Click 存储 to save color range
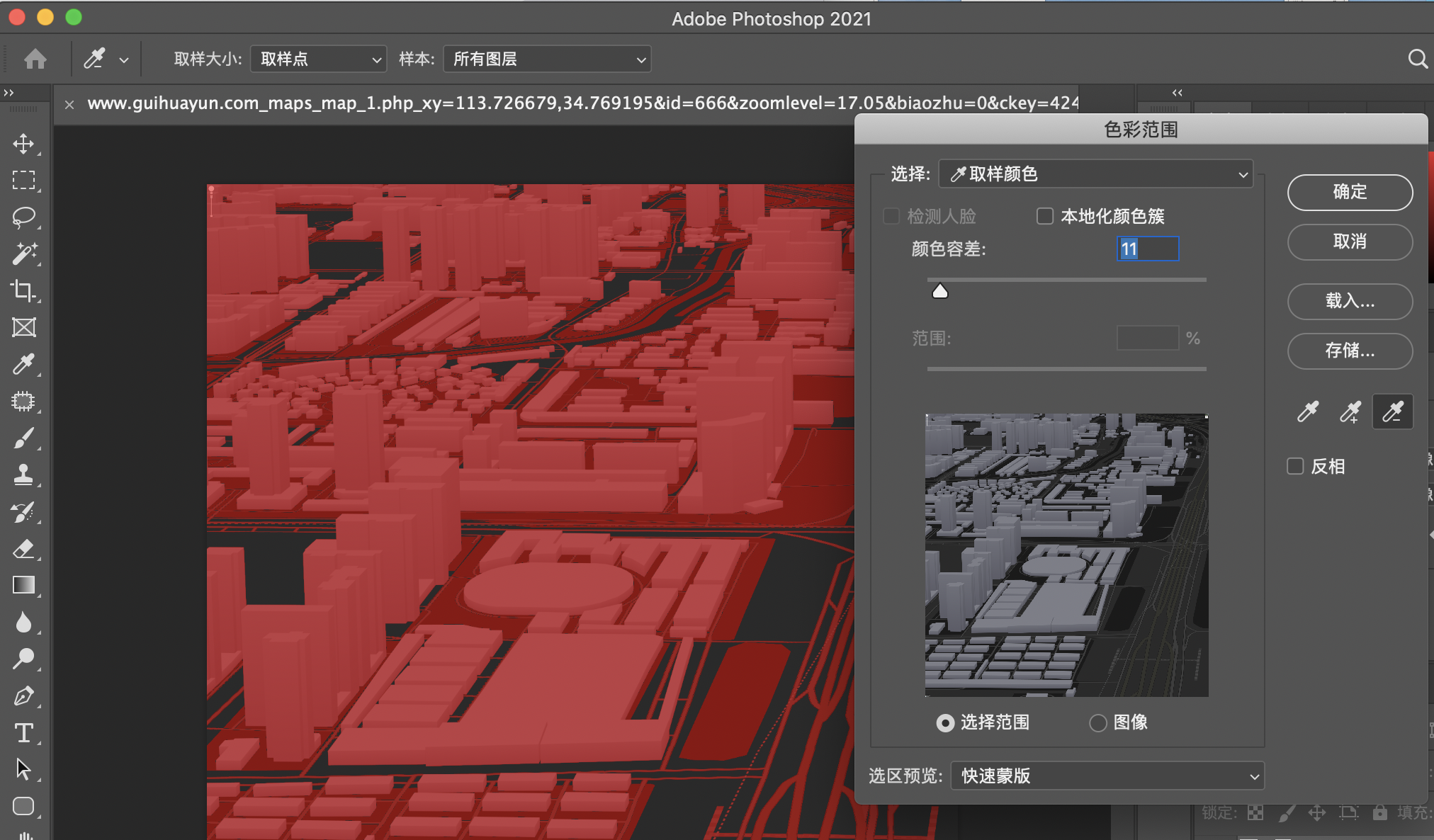The width and height of the screenshot is (1434, 840). 1351,349
